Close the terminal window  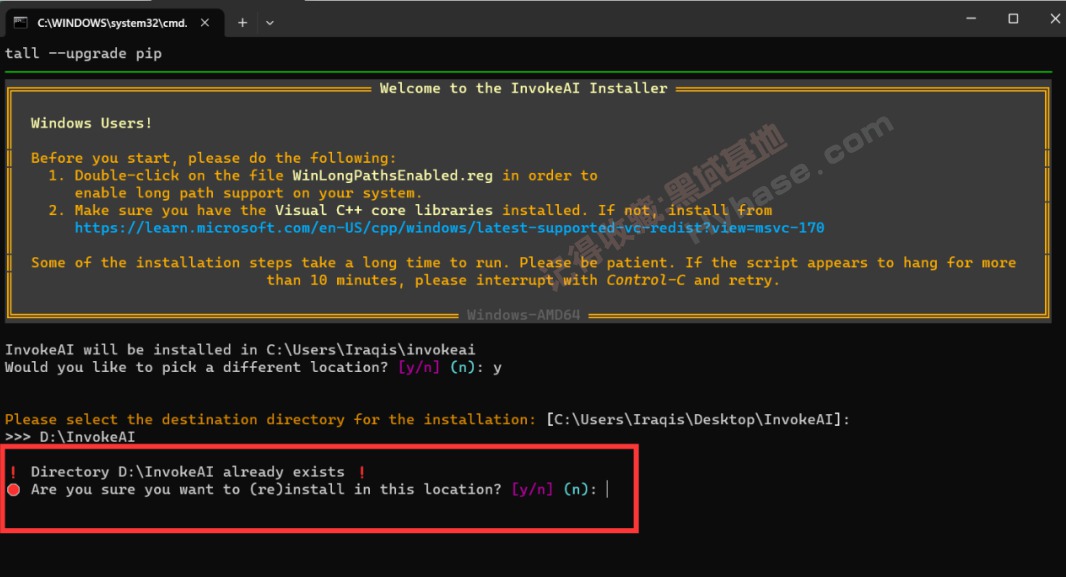coord(1054,19)
